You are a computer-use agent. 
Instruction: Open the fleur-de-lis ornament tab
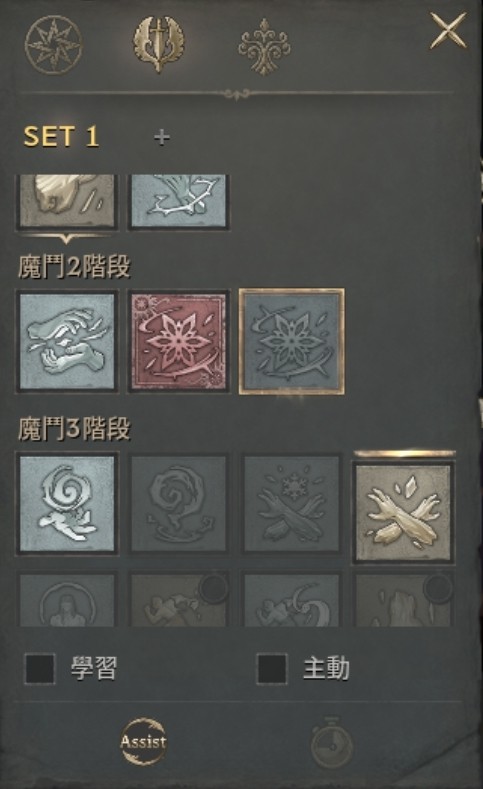click(x=264, y=46)
